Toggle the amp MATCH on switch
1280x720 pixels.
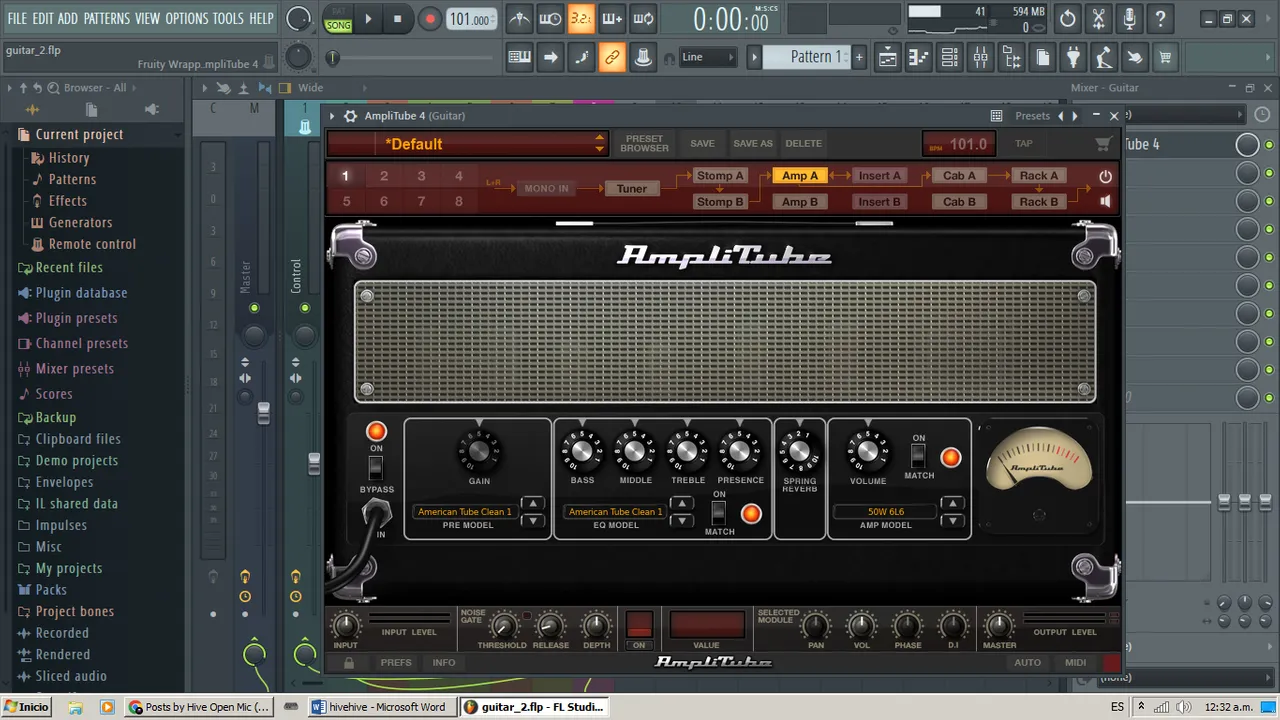[917, 456]
